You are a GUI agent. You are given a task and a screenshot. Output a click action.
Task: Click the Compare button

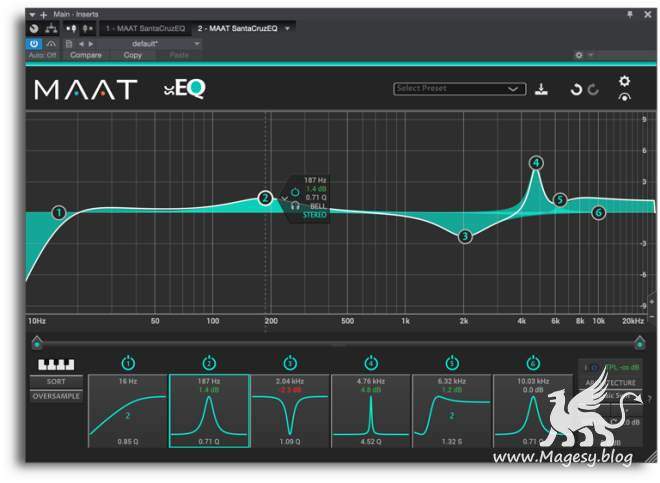point(86,55)
